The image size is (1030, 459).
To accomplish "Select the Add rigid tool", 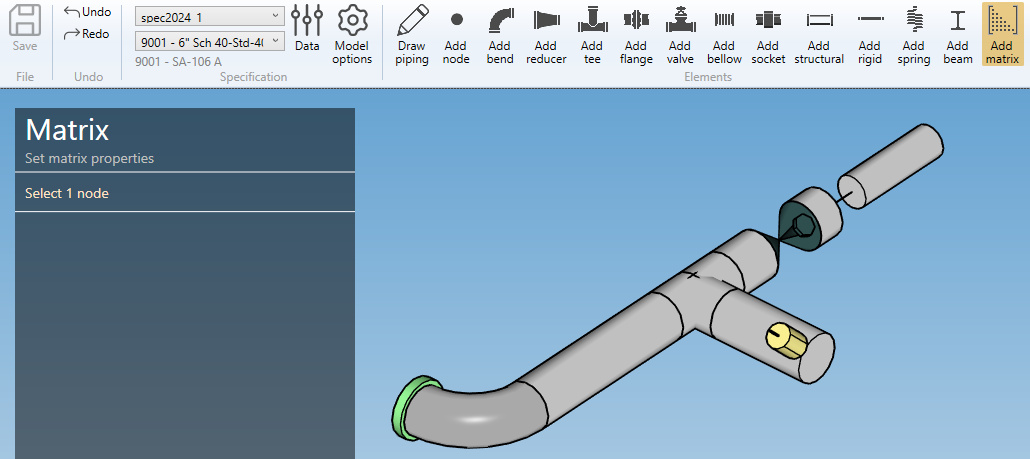I will [870, 35].
